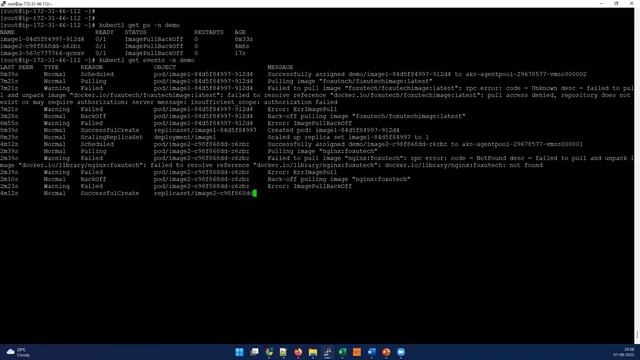This screenshot has width=640, height=360.
Task: Click ImagePullBackOff status of image3 pod
Action: pos(154,53)
